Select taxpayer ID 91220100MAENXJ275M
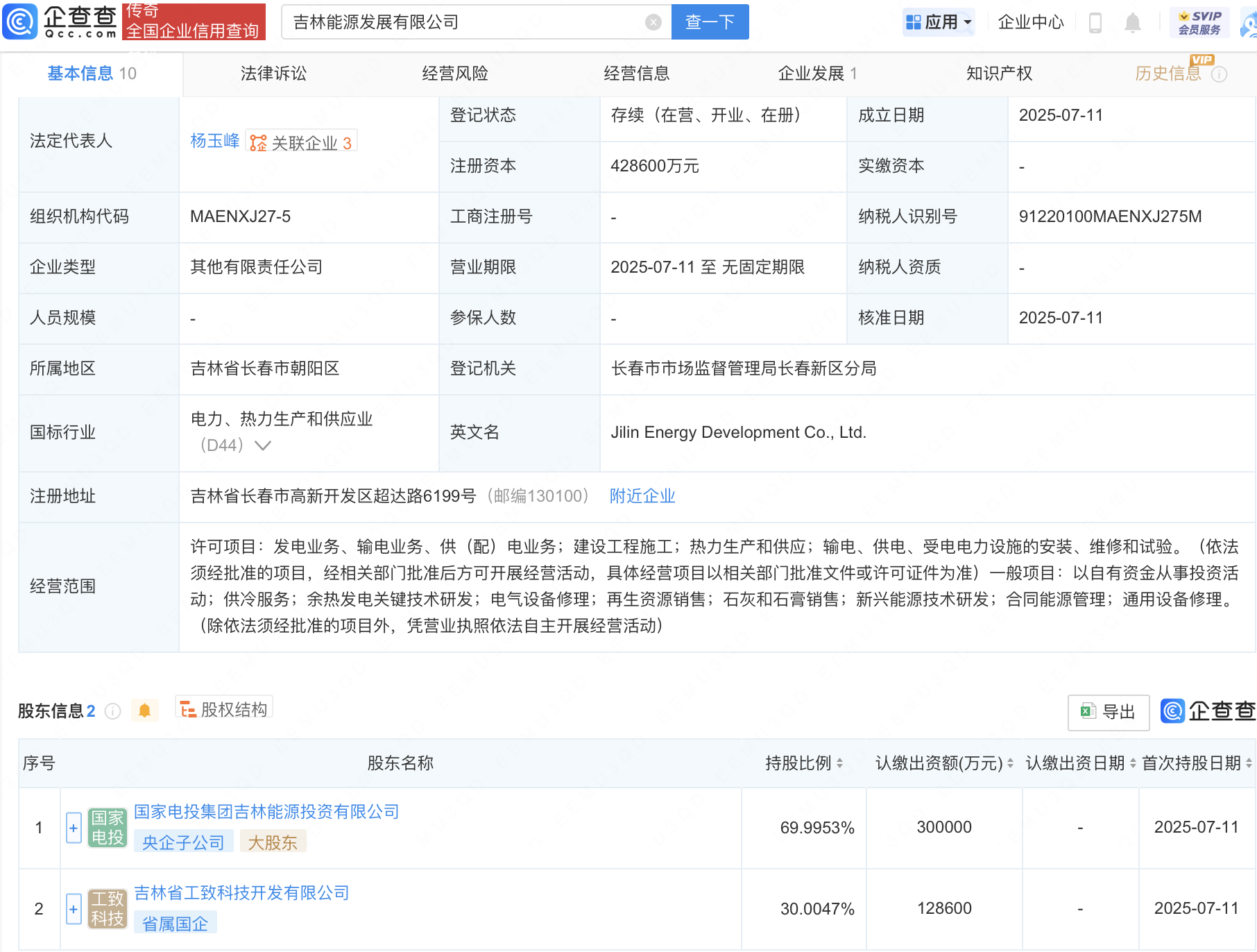The image size is (1257, 952). pos(1110,216)
